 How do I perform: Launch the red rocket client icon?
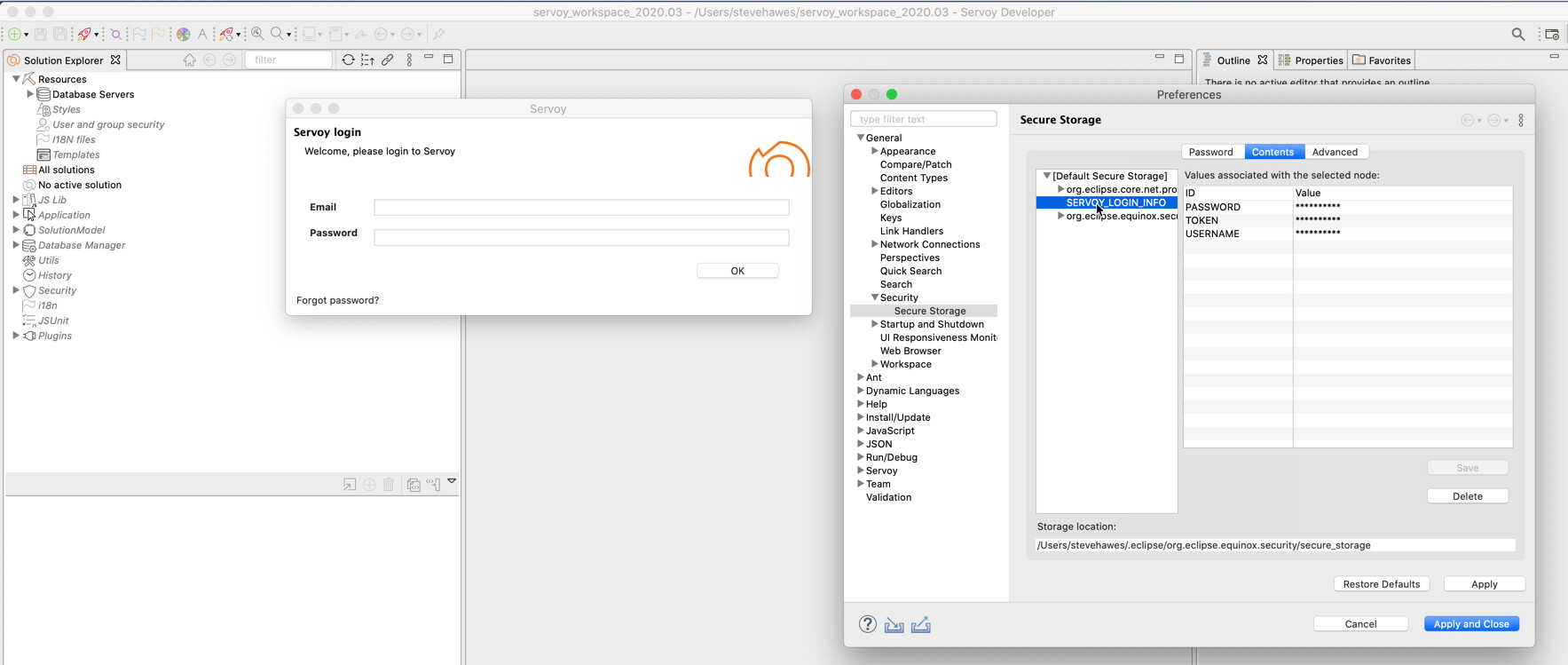pyautogui.click(x=84, y=34)
